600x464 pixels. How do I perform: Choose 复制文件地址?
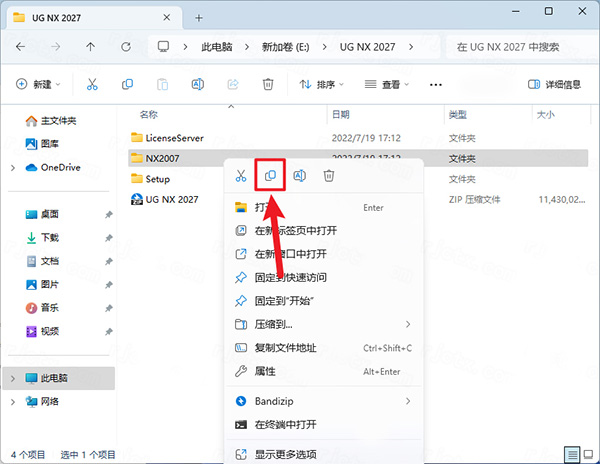pyautogui.click(x=324, y=348)
